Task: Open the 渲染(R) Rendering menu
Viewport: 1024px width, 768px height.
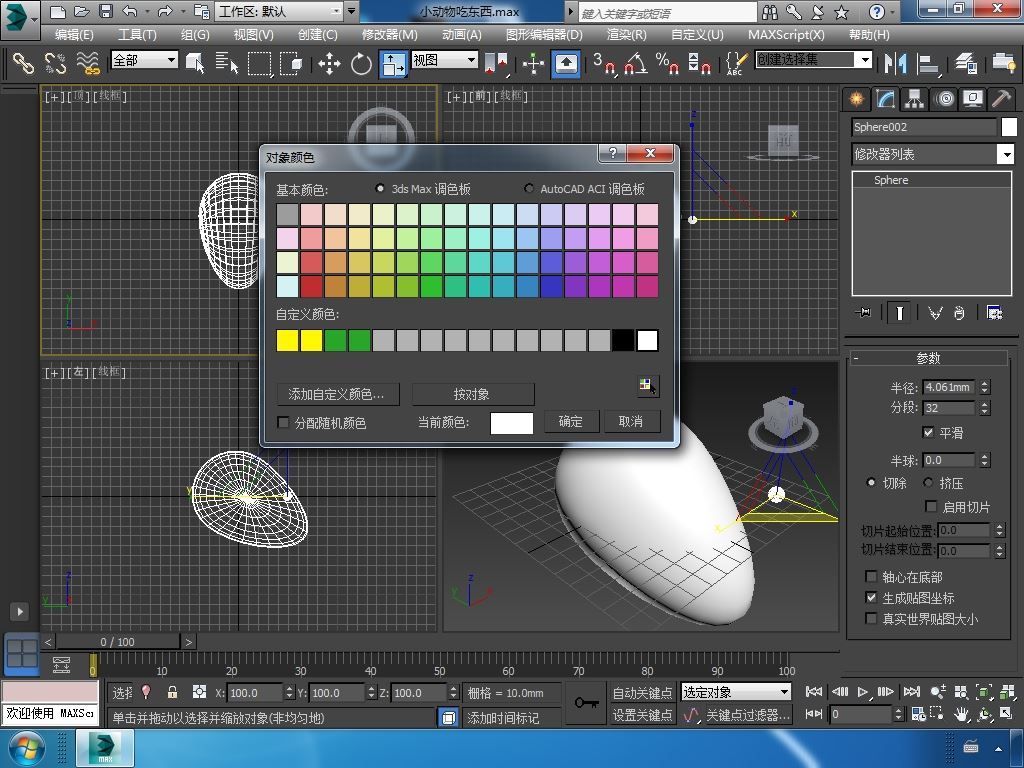Action: pyautogui.click(x=626, y=35)
